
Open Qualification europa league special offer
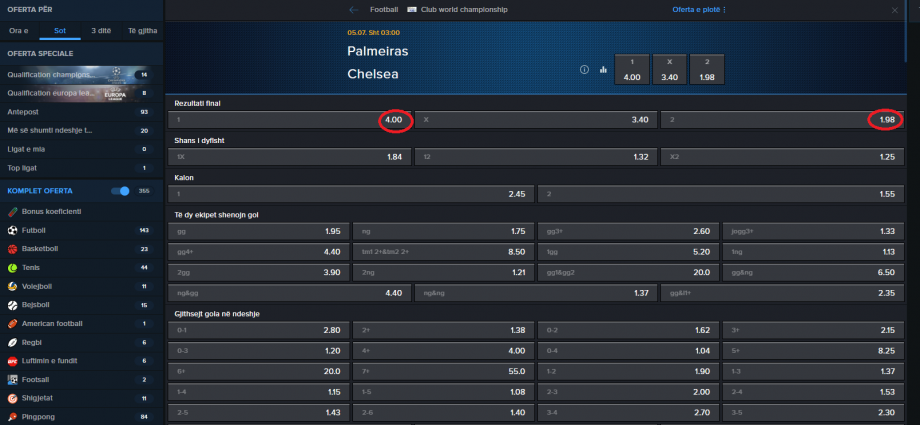tap(82, 93)
